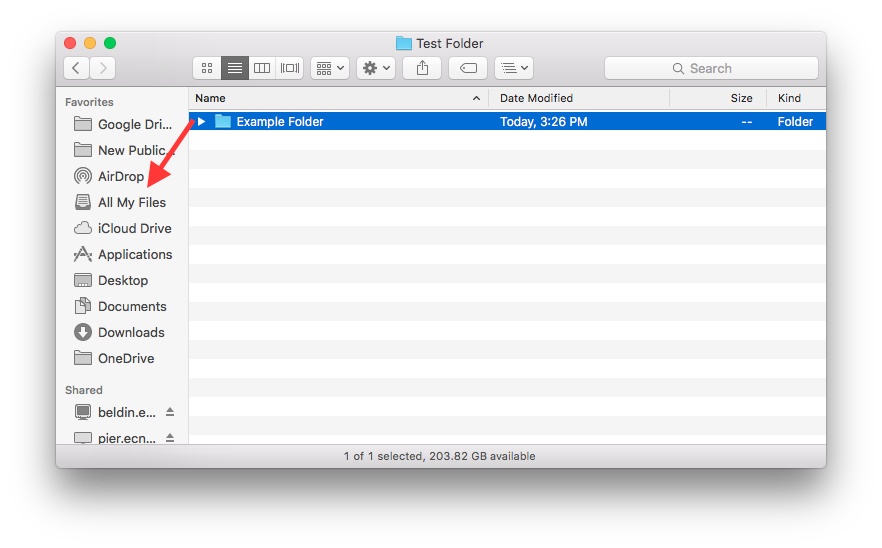The image size is (882, 548).
Task: Select the Example Folder row
Action: pyautogui.click(x=400, y=122)
